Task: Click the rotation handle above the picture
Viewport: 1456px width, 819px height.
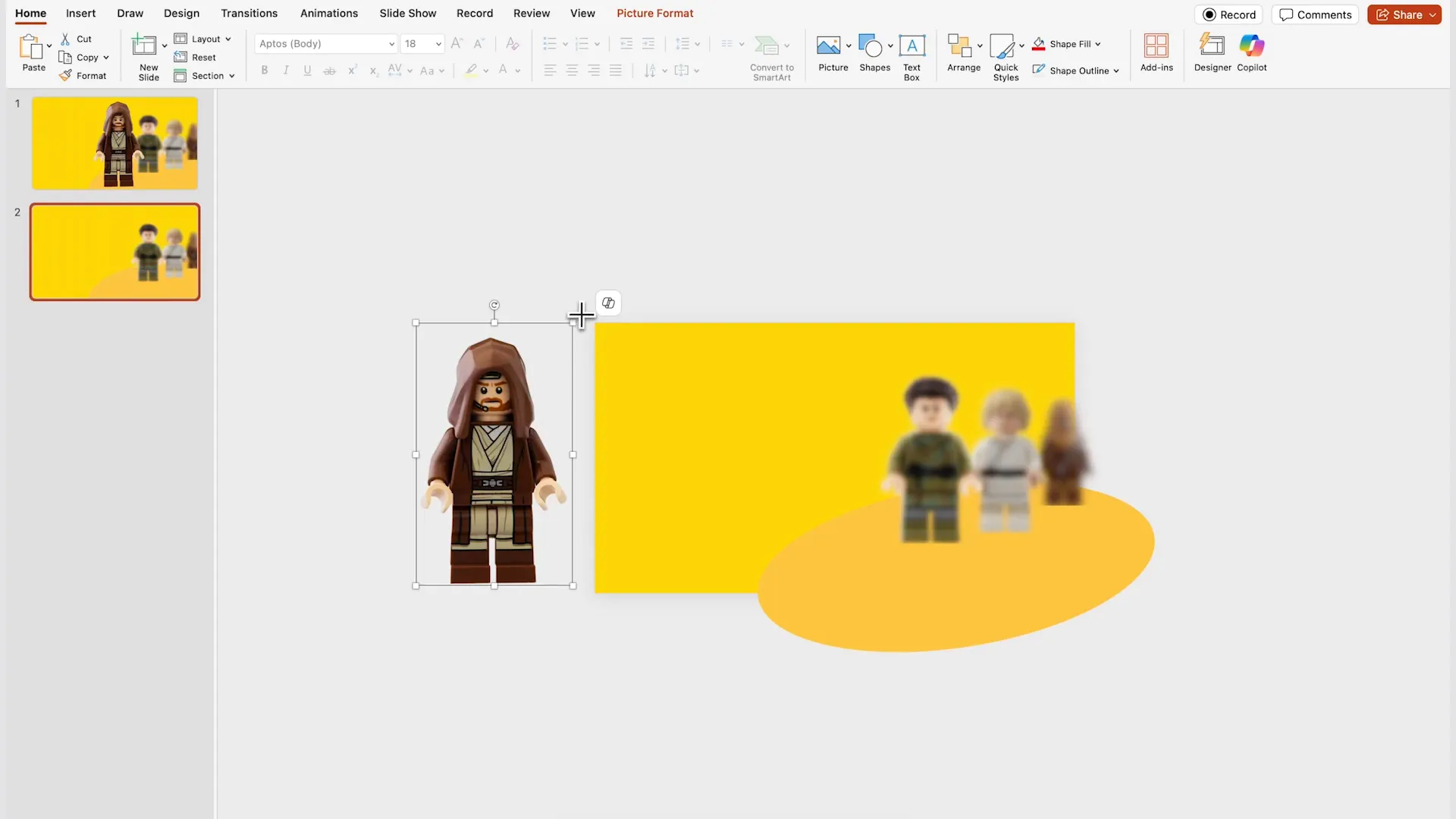Action: (x=494, y=305)
